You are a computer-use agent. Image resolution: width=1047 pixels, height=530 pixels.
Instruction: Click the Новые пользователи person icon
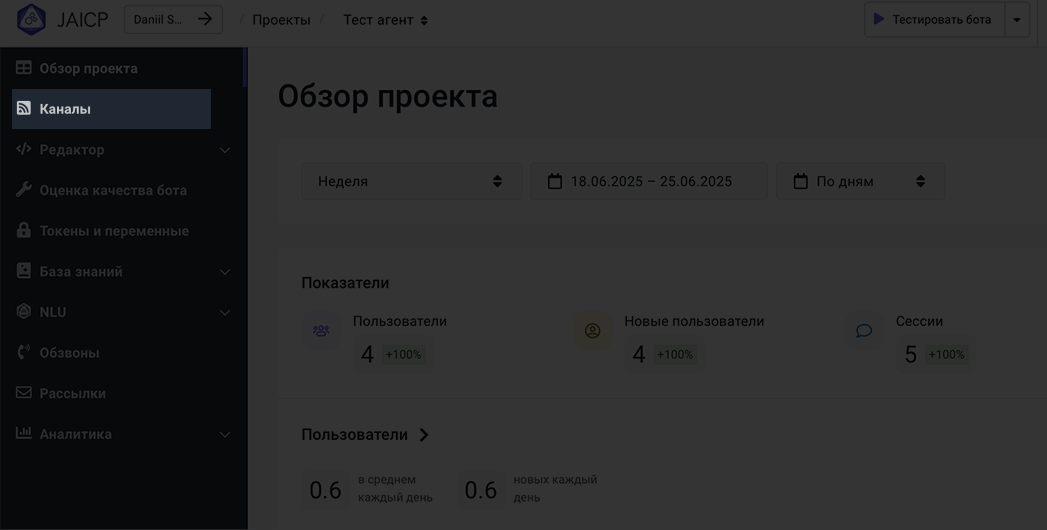[x=592, y=331]
